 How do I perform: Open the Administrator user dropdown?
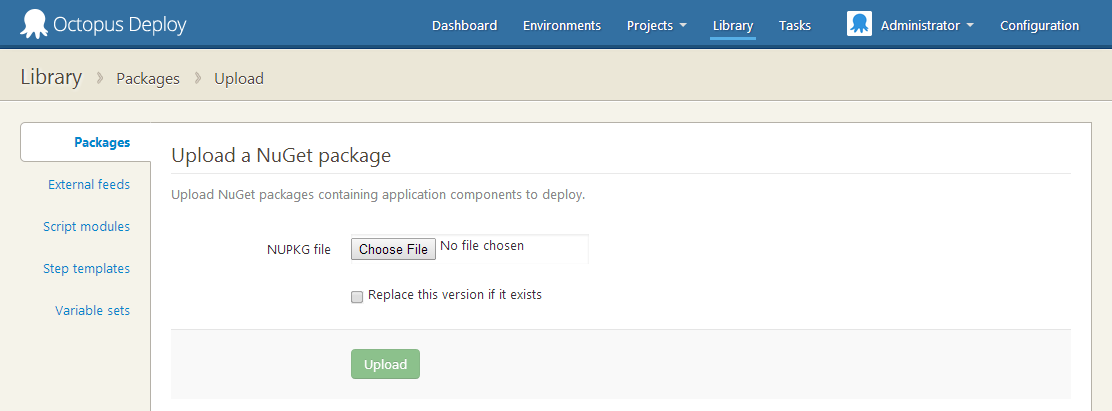(x=927, y=26)
